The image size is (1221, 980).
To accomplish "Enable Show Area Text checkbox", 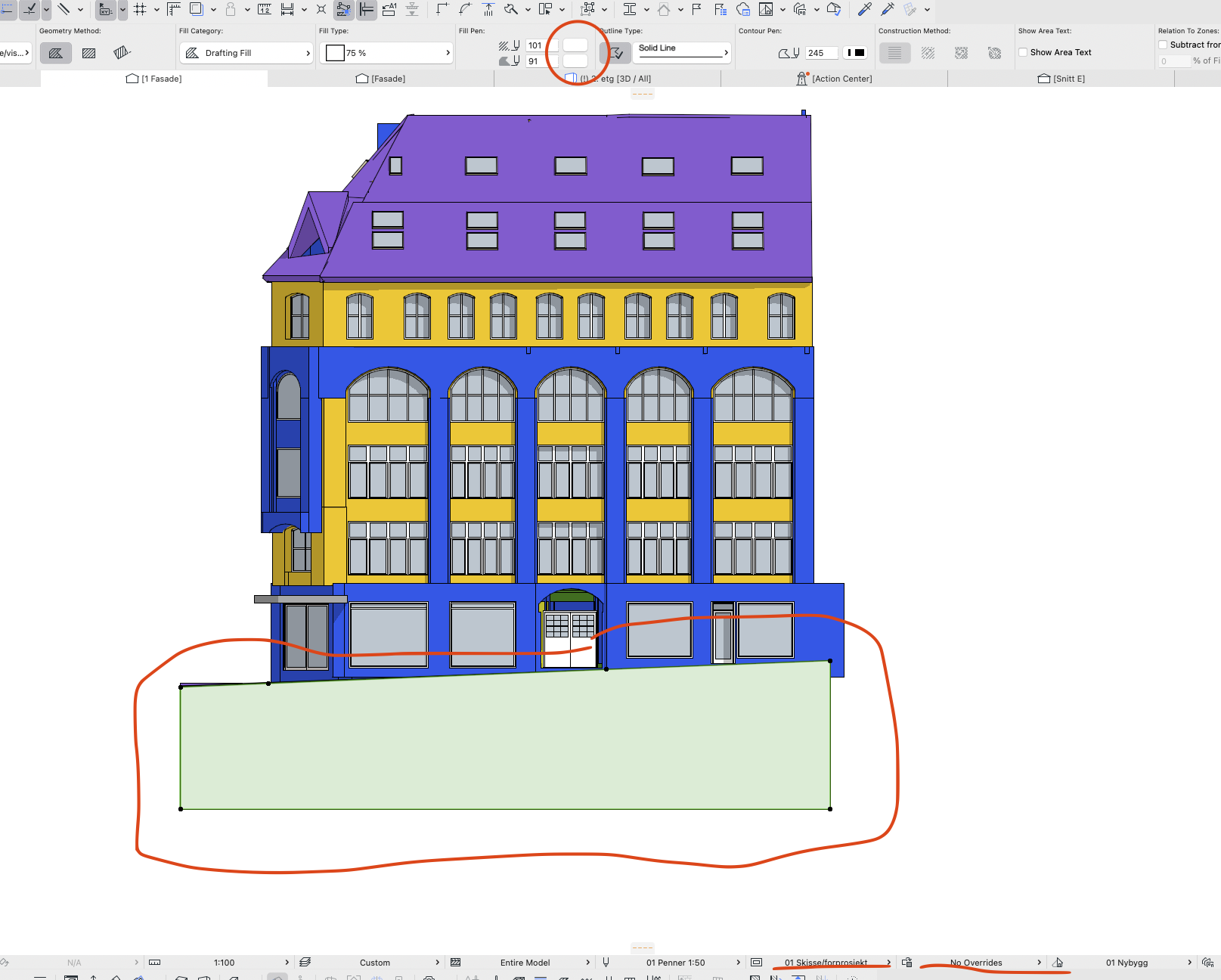I will (1023, 52).
